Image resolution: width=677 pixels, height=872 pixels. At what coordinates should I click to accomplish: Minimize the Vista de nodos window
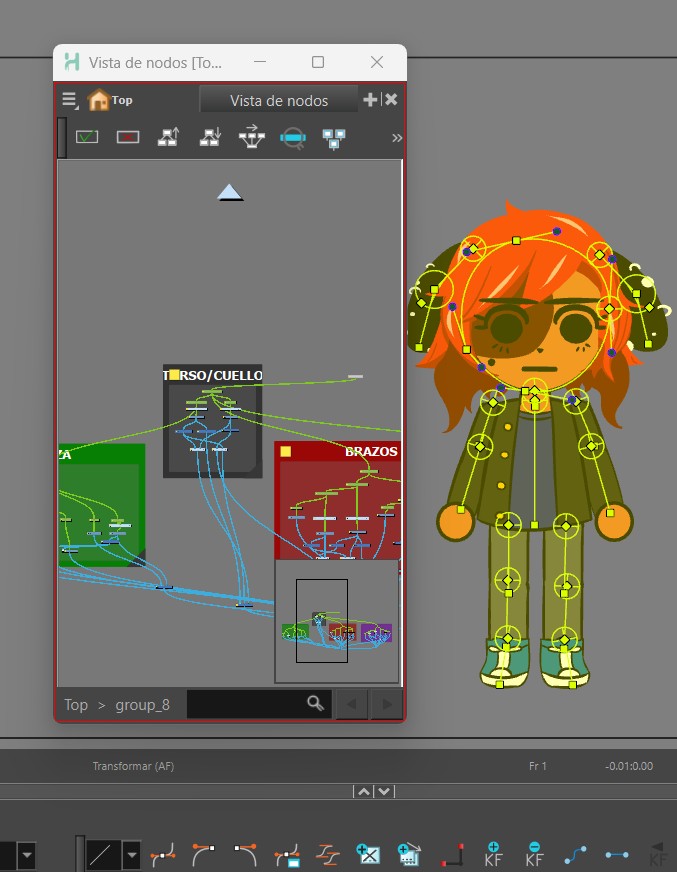(260, 62)
